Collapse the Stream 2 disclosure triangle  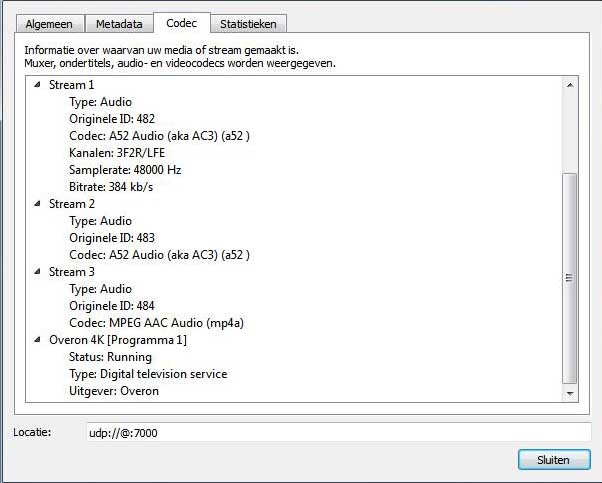(x=37, y=203)
